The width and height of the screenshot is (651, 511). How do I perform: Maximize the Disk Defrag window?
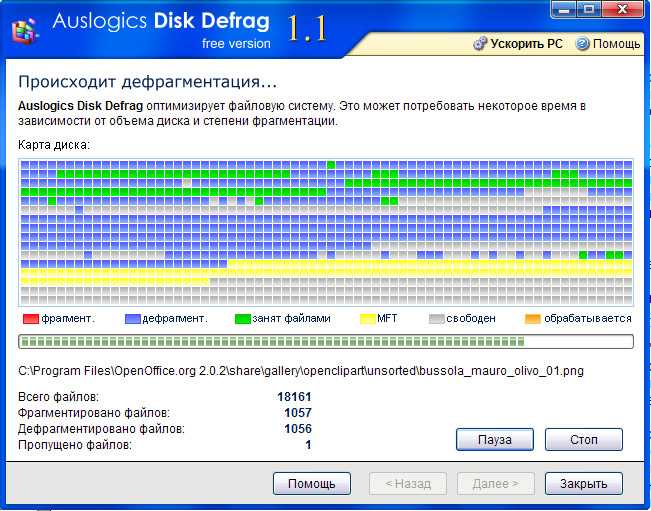tap(590, 9)
